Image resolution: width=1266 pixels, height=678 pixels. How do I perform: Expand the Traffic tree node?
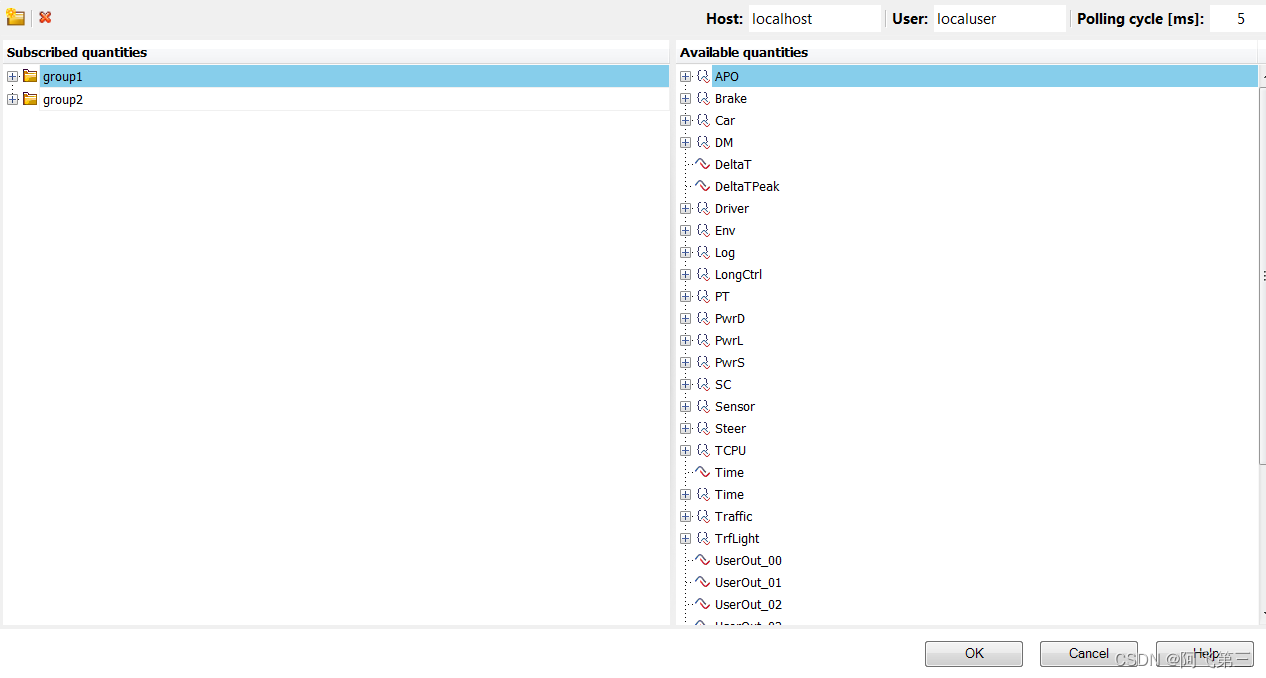coord(686,517)
